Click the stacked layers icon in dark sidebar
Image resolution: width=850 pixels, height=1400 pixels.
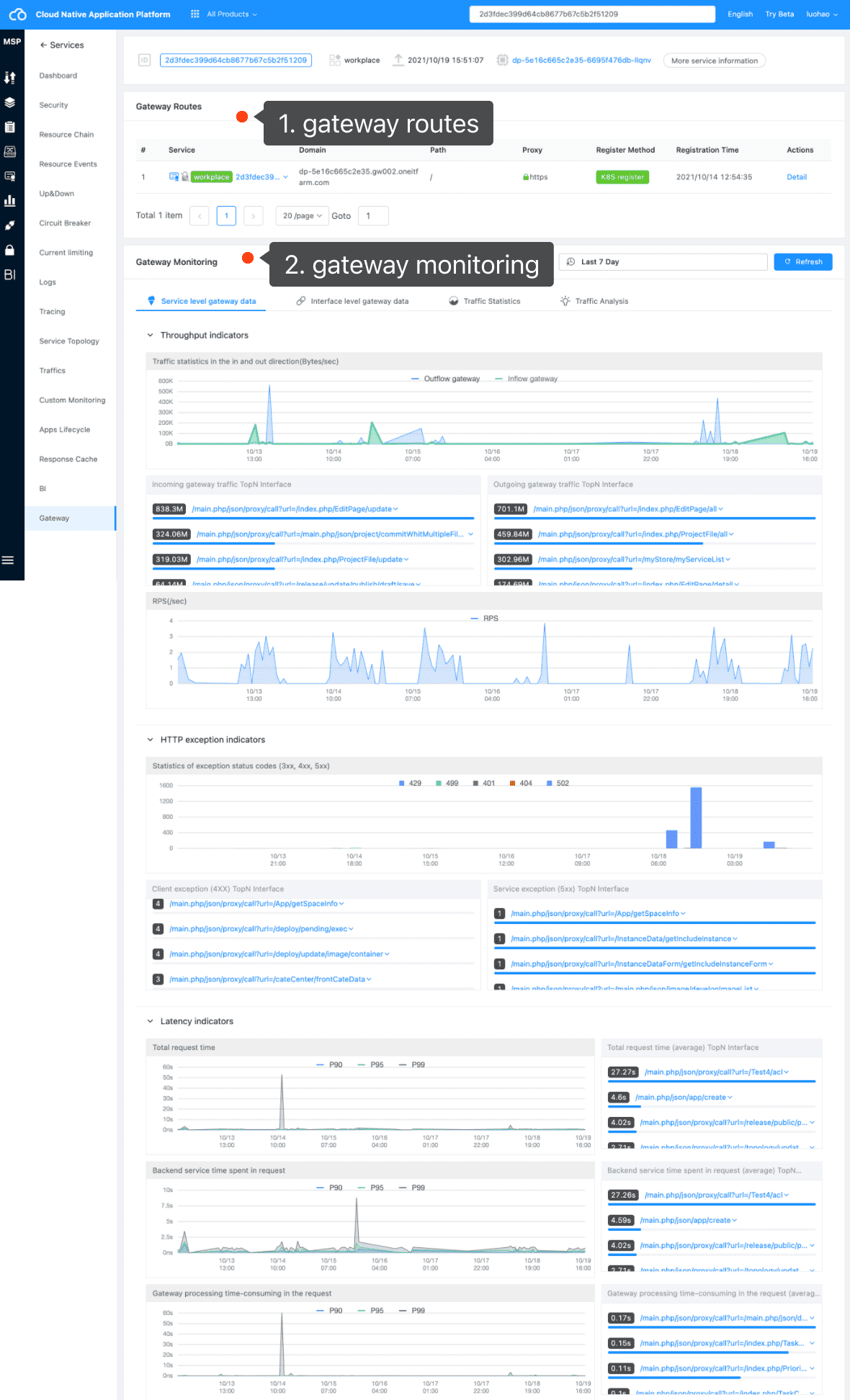coord(10,102)
